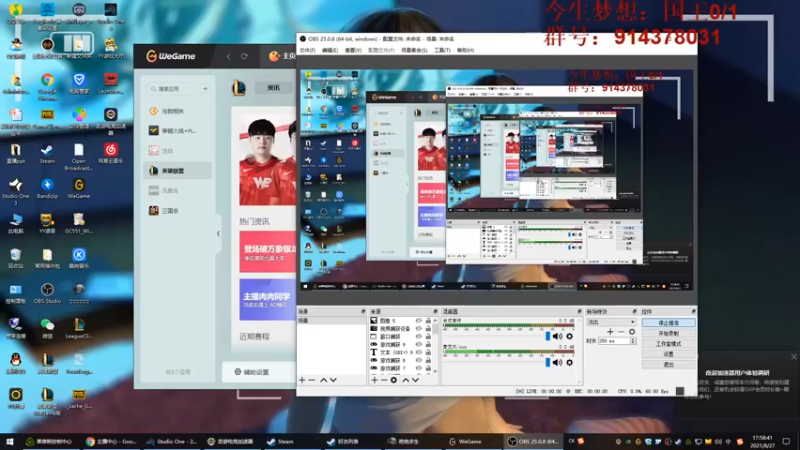
Task: Refresh the WeGame page
Action: 244,56
